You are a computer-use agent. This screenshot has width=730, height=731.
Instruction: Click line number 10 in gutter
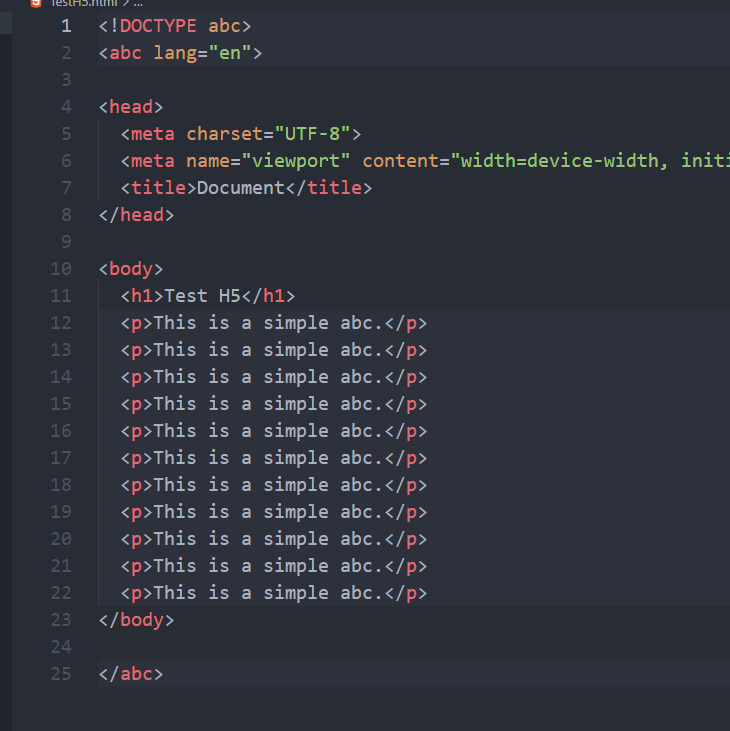(61, 269)
